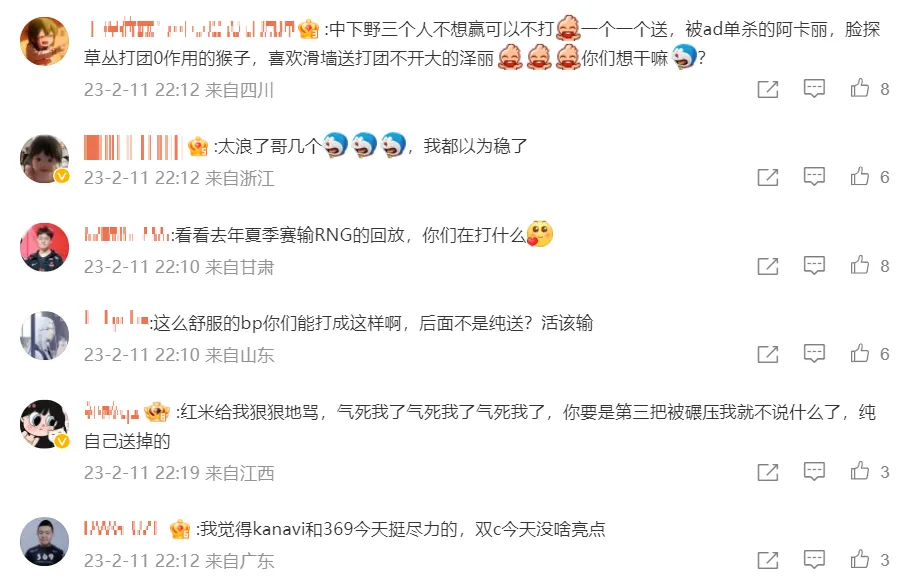Image resolution: width=906 pixels, height=581 pixels.
Task: Like the 太浪了哥几个 comment
Action: click(x=859, y=176)
